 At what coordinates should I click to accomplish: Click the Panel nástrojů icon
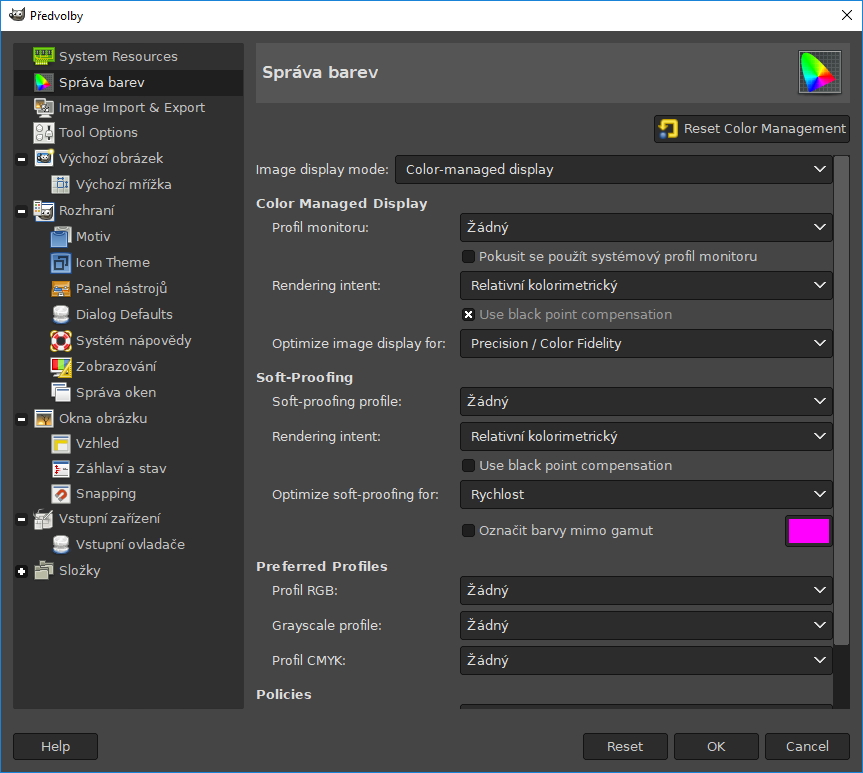pyautogui.click(x=61, y=288)
